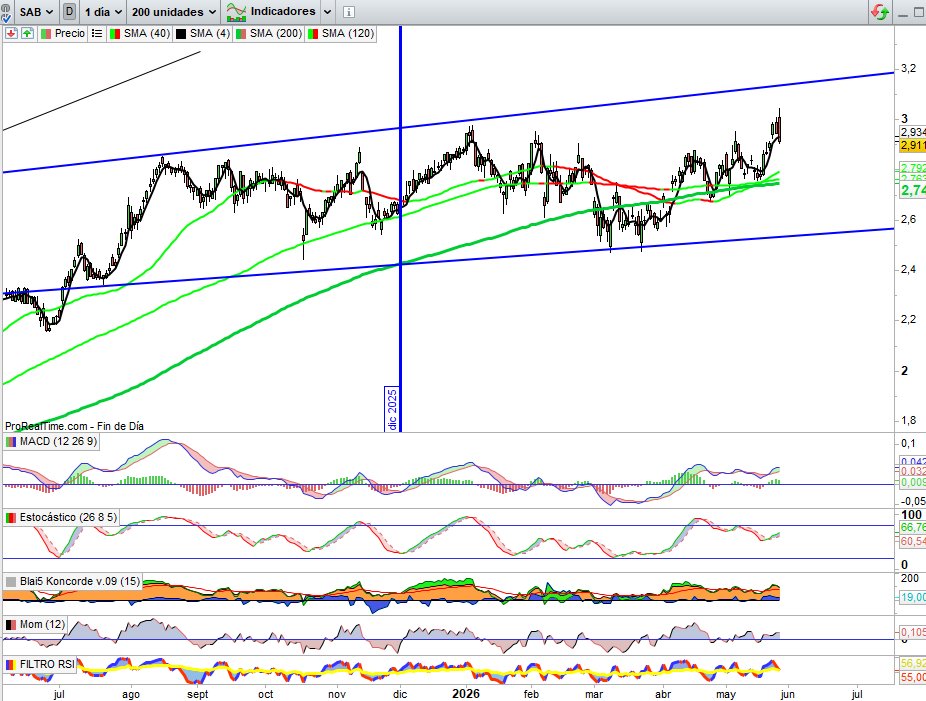This screenshot has height=701, width=926.
Task: Open the Blai5 Koncorde v.09 label
Action: 80,581
